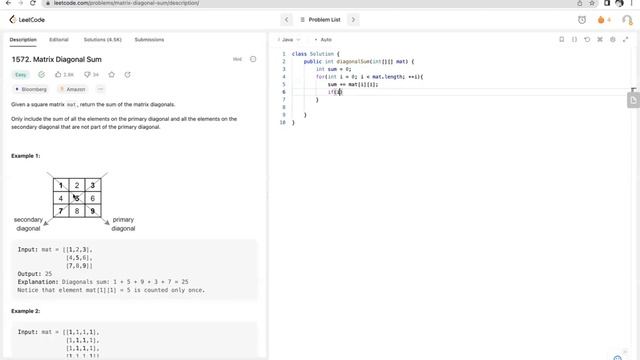Click the editor bookmark icon
Screen dimensions: 640x360
[x=562, y=40]
